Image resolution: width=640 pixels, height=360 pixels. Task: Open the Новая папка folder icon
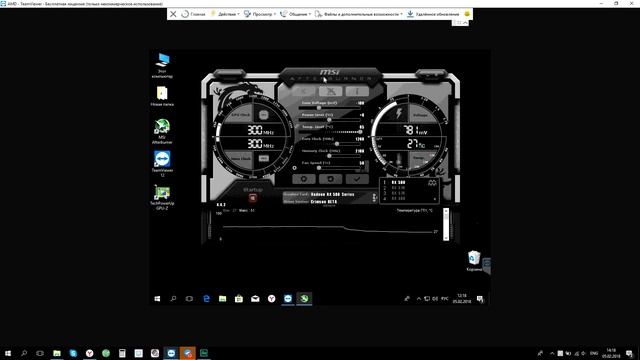coord(162,96)
